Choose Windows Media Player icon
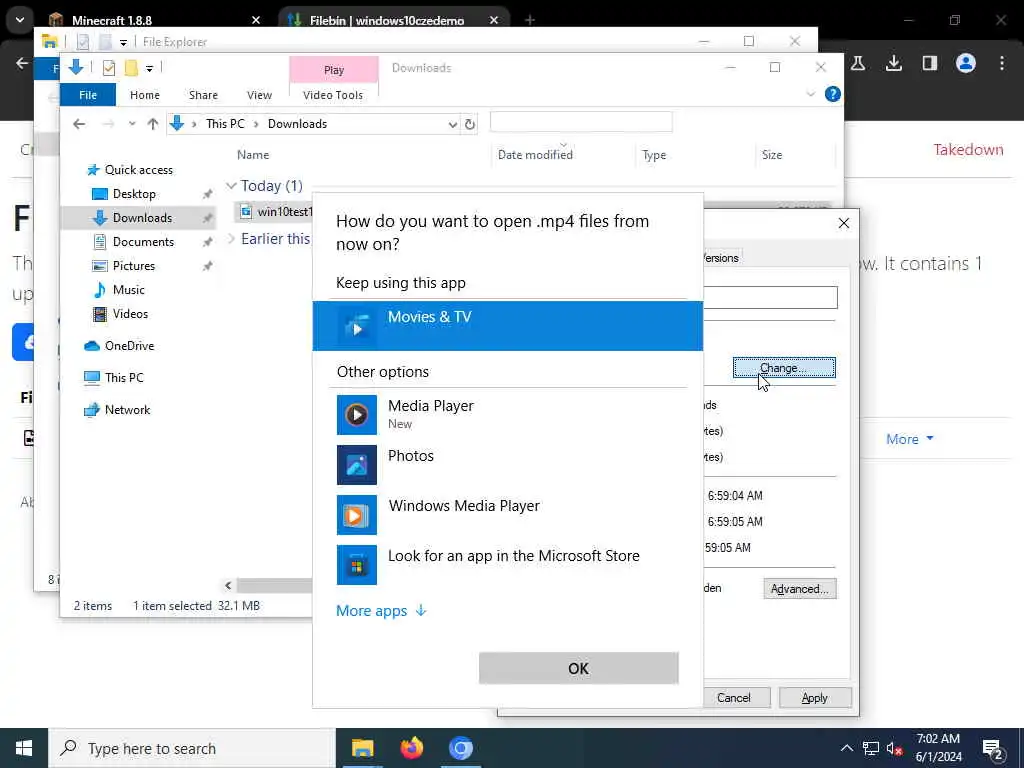The width and height of the screenshot is (1024, 768). point(357,515)
